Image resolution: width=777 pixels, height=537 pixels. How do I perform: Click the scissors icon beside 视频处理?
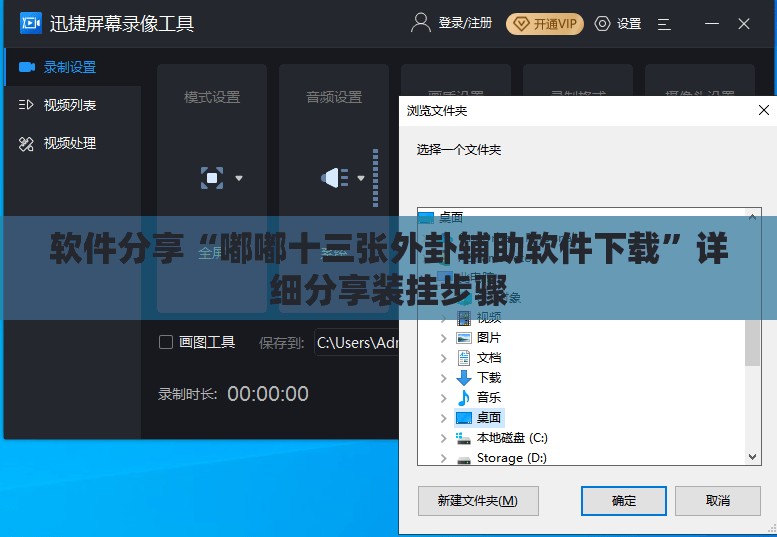point(26,144)
